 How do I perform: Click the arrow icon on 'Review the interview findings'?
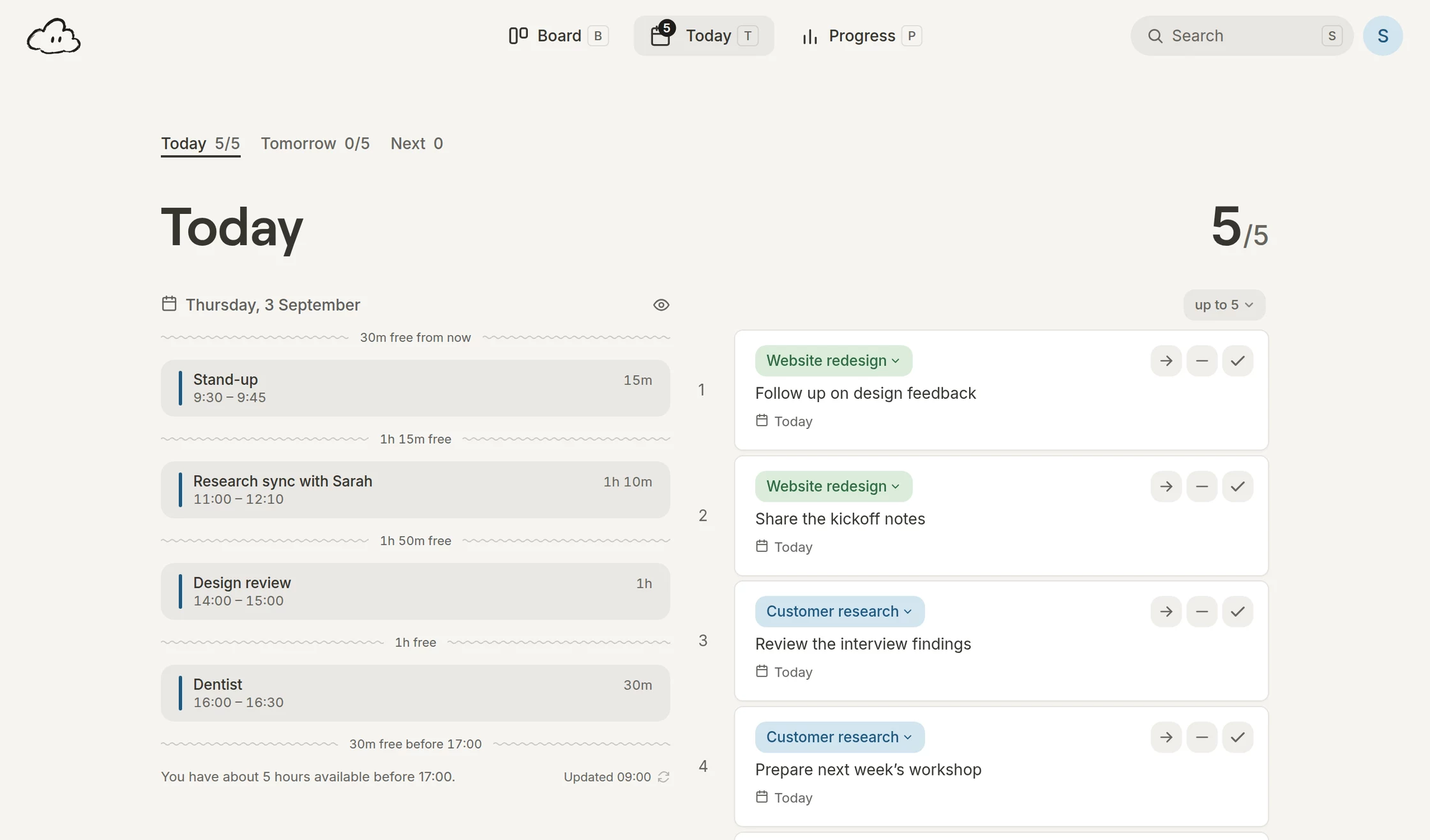point(1166,611)
